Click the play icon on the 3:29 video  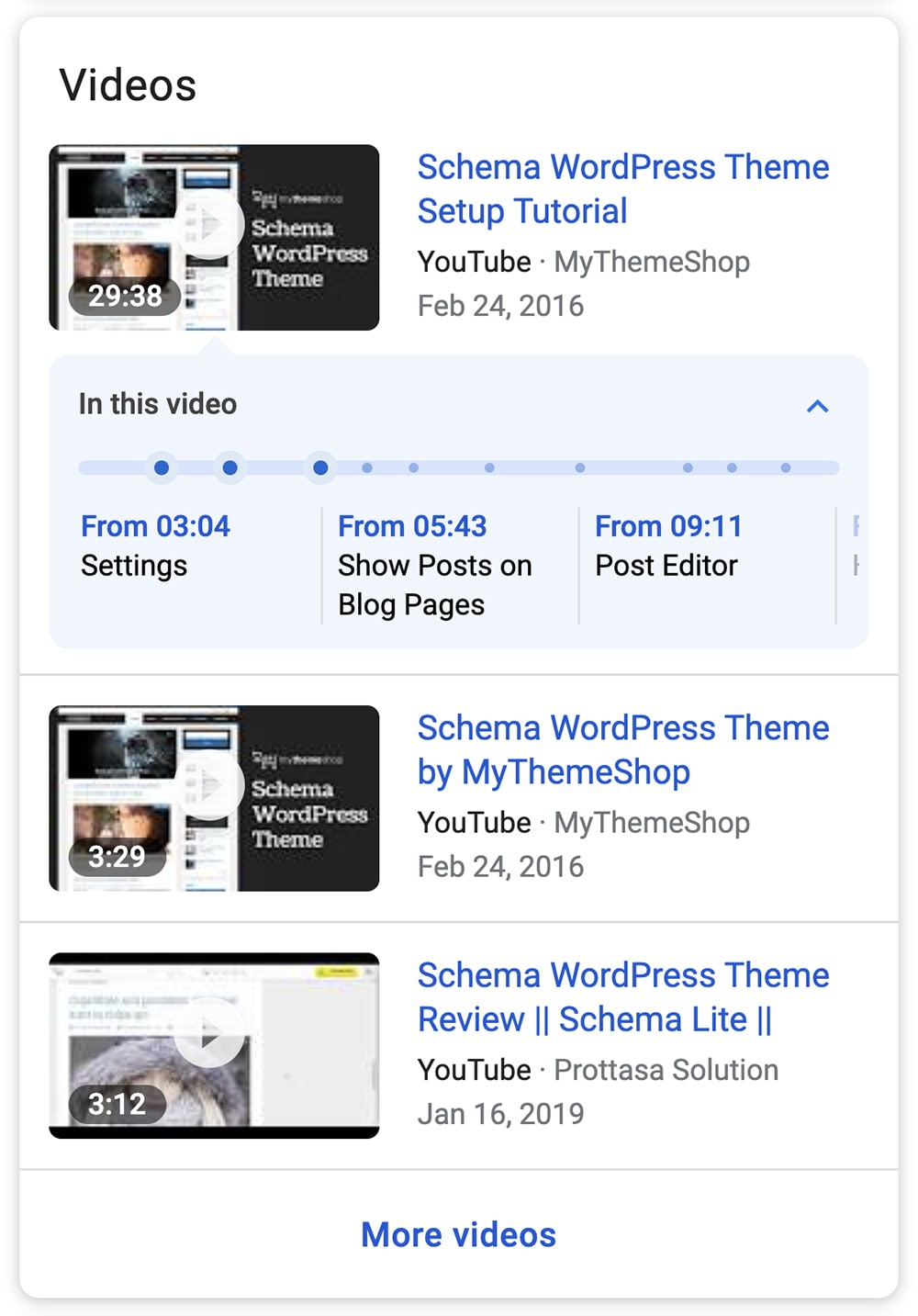(212, 785)
